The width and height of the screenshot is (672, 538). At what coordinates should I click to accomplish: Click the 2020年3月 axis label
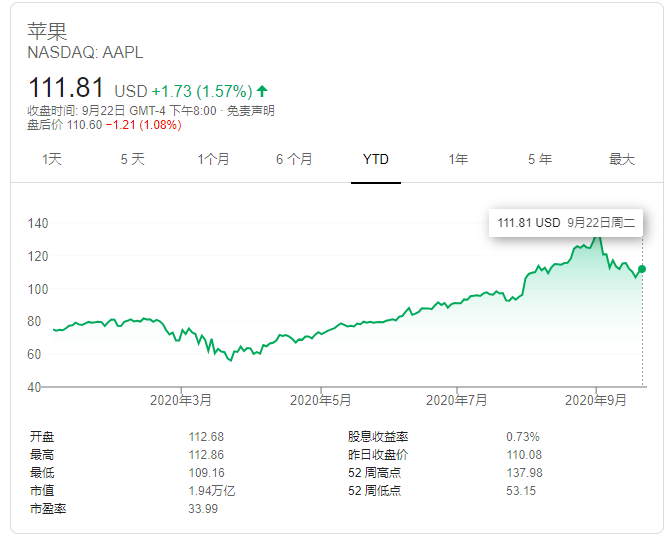181,400
